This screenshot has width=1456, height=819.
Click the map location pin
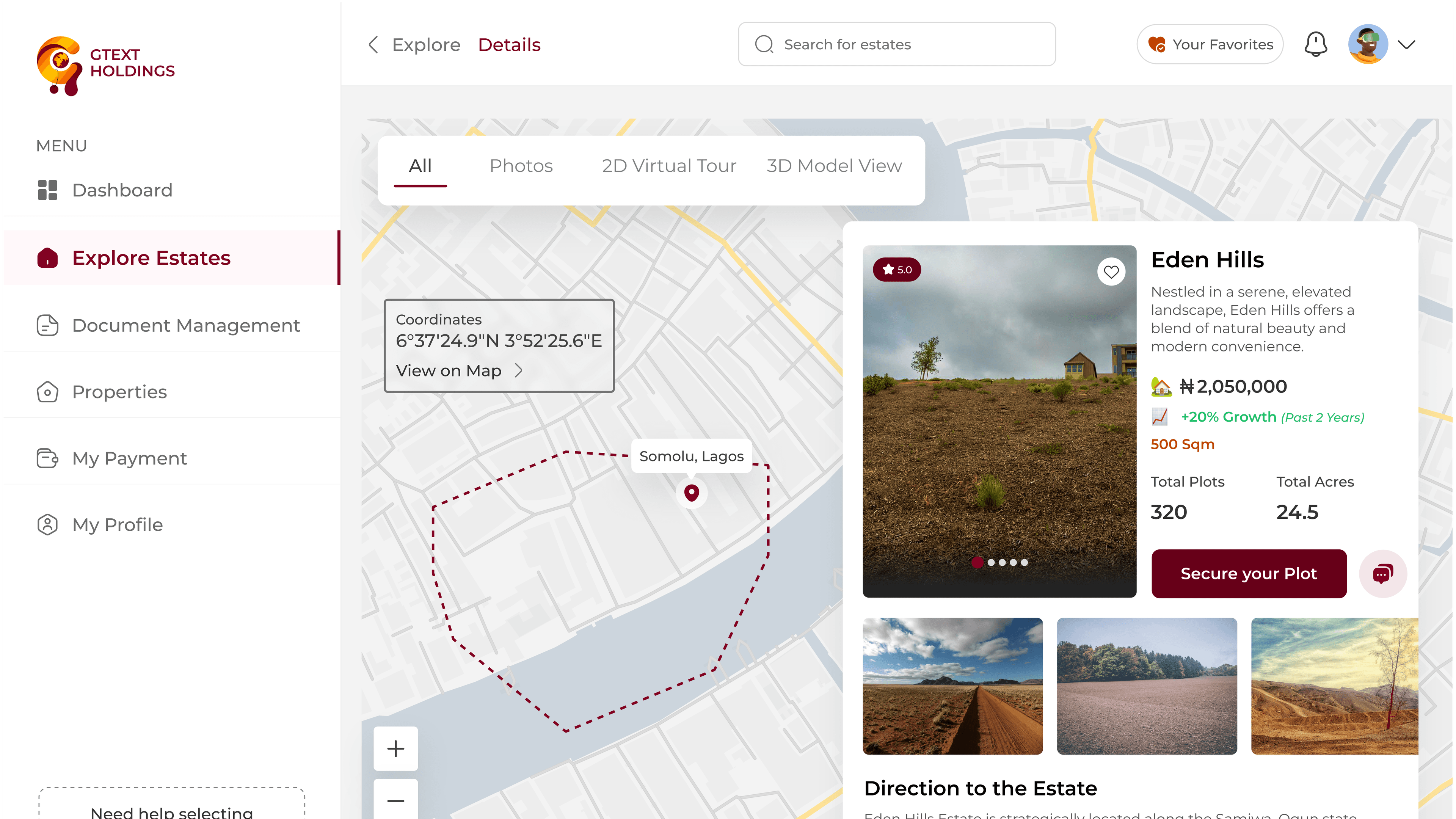point(691,493)
